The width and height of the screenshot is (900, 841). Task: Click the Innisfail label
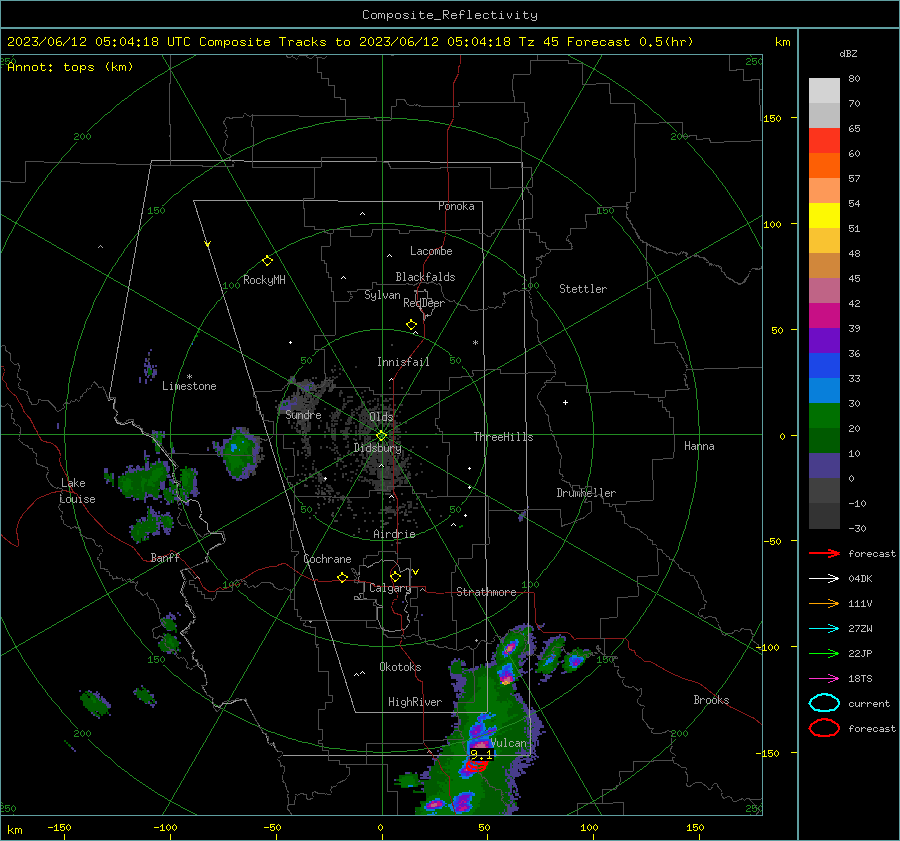[403, 362]
